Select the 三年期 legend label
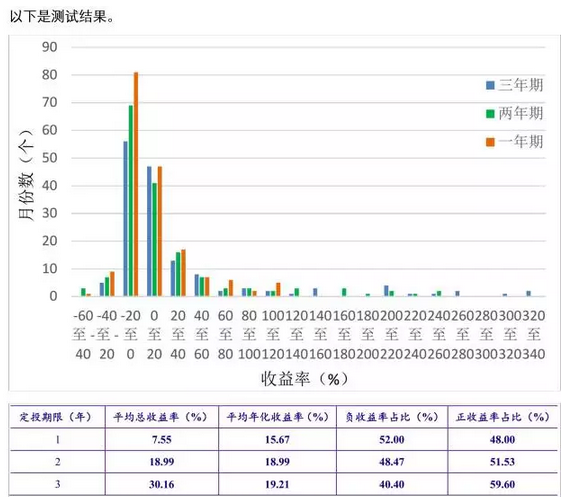This screenshot has height=497, width=563. (520, 85)
